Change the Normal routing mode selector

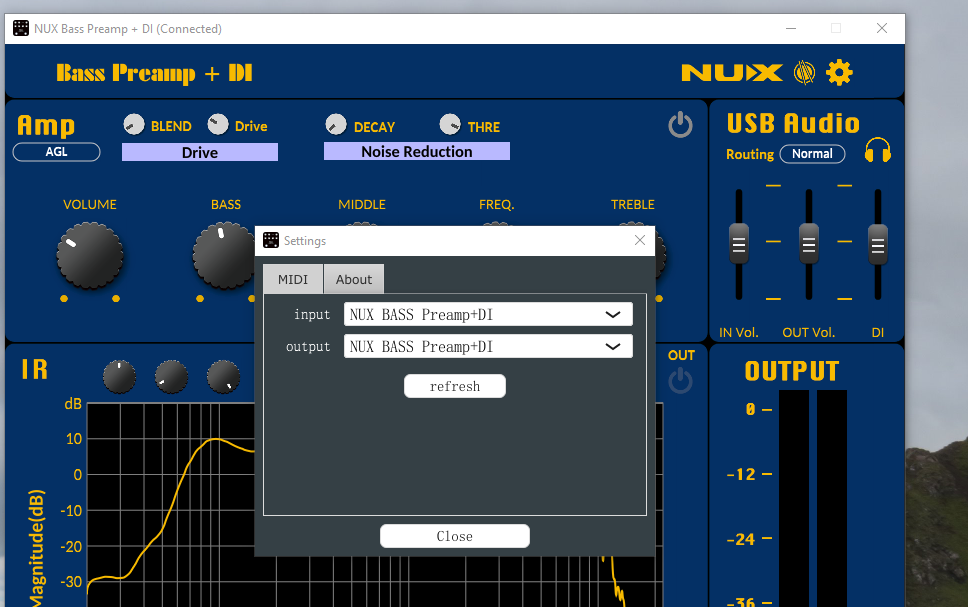pos(812,154)
